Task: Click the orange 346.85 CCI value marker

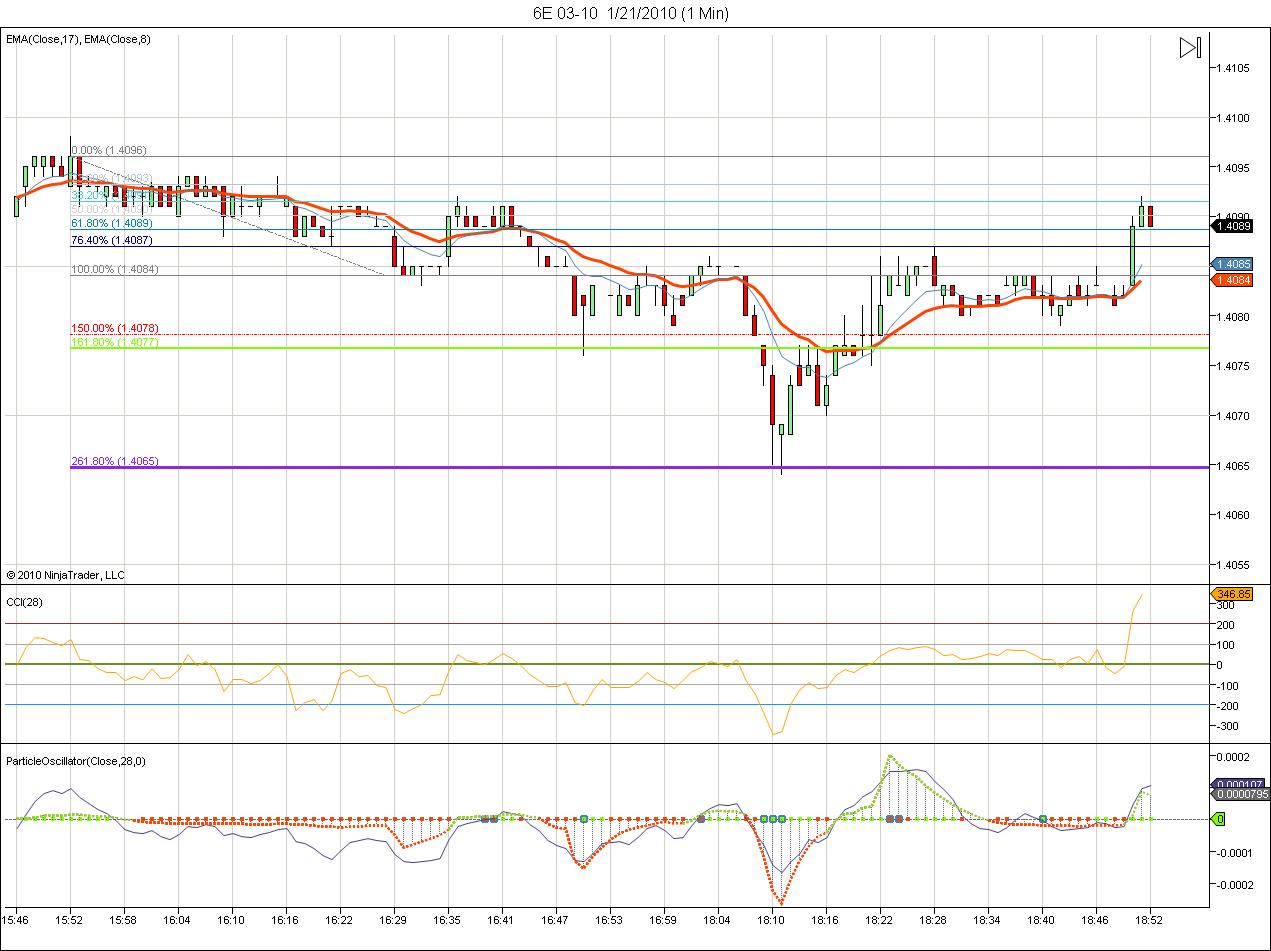Action: coord(1231,594)
